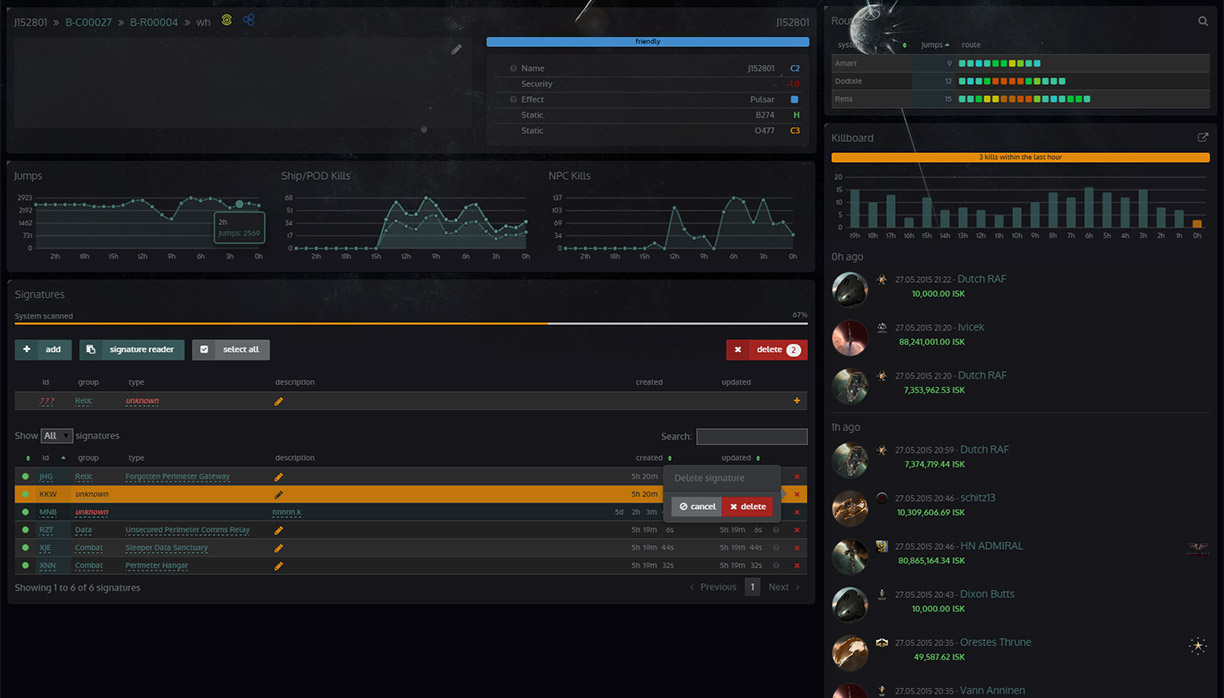Image resolution: width=1224 pixels, height=698 pixels.
Task: Click J152801 breadcrumb root
Action: 31,22
